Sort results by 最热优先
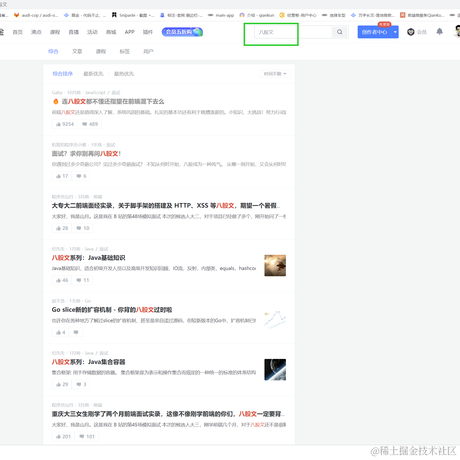Image resolution: width=460 pixels, height=460 pixels. (x=124, y=74)
